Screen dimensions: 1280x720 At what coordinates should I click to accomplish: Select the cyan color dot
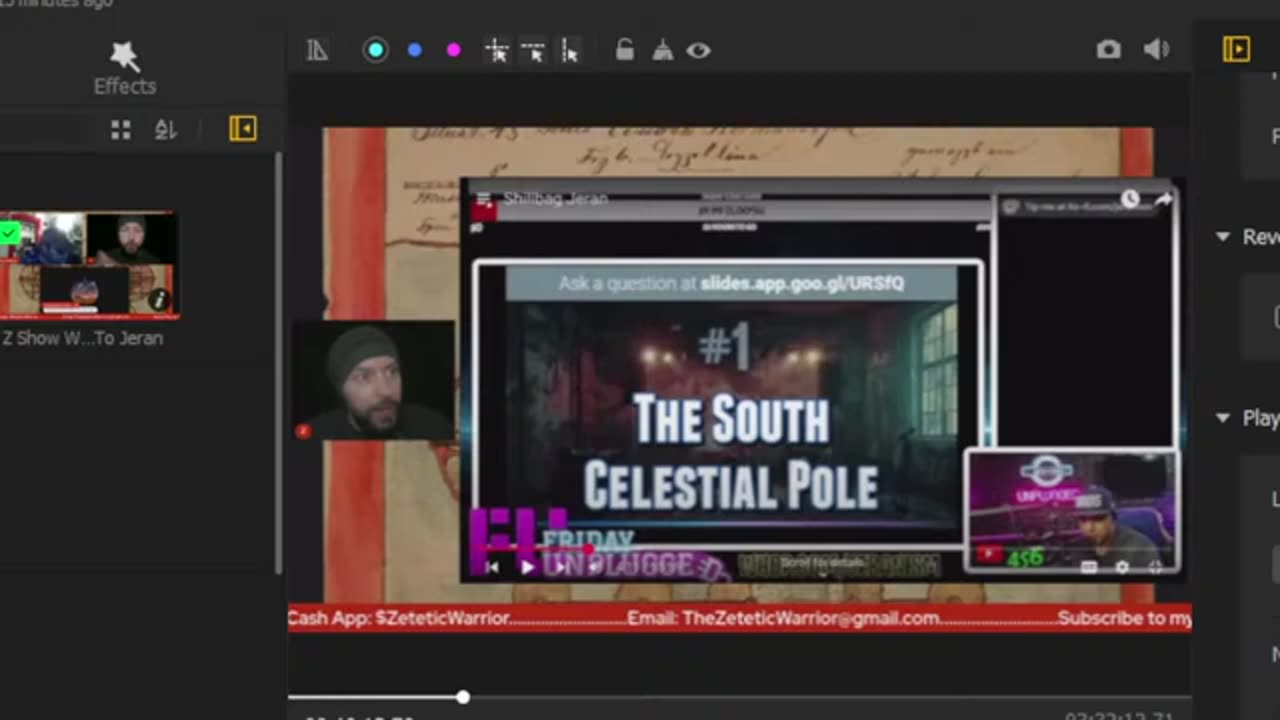tap(375, 50)
